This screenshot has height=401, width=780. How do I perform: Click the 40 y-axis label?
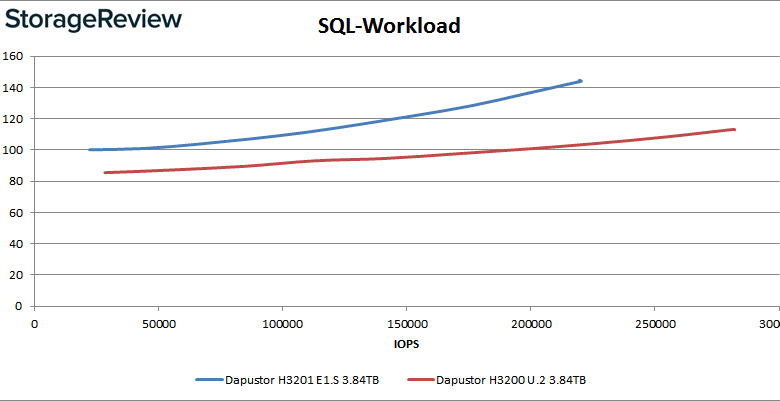click(x=16, y=244)
